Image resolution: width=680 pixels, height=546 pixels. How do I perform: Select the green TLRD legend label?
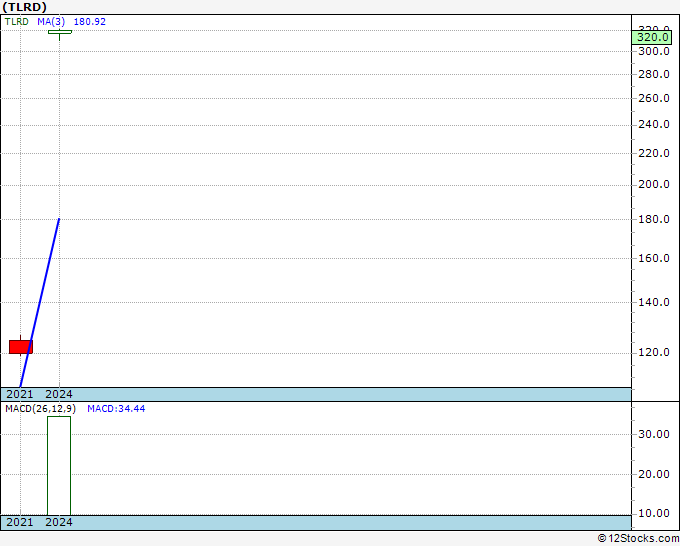pos(17,21)
